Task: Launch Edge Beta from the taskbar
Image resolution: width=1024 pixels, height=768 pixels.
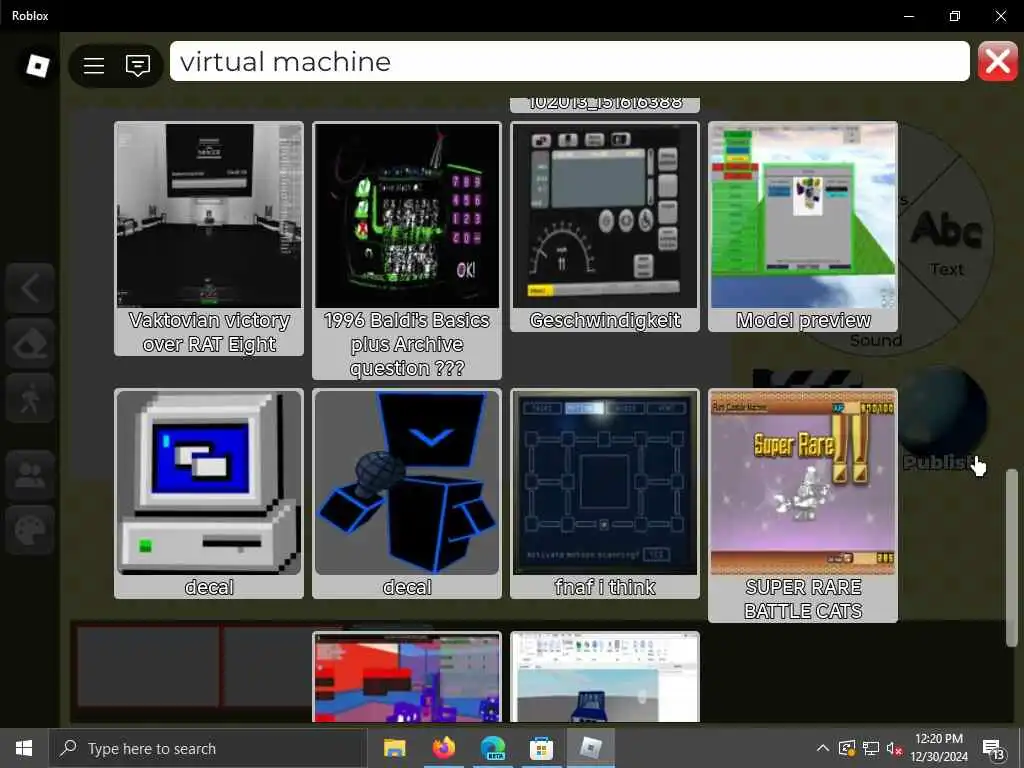Action: click(492, 748)
